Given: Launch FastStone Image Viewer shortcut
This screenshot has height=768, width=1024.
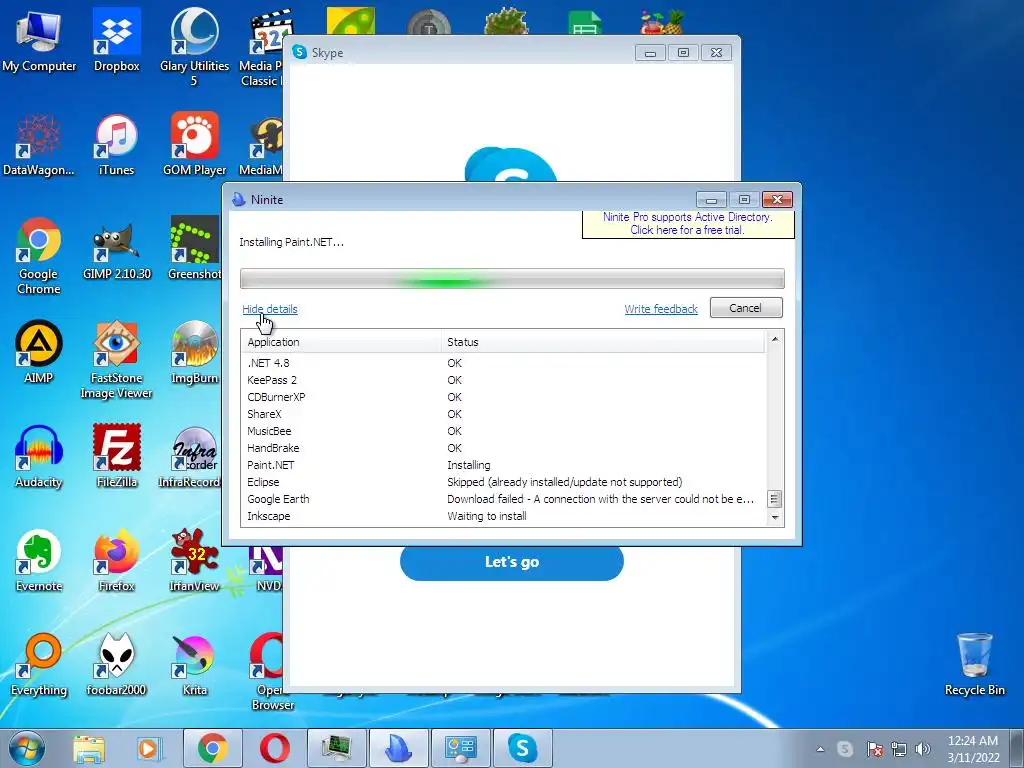Looking at the screenshot, I should tap(116, 360).
